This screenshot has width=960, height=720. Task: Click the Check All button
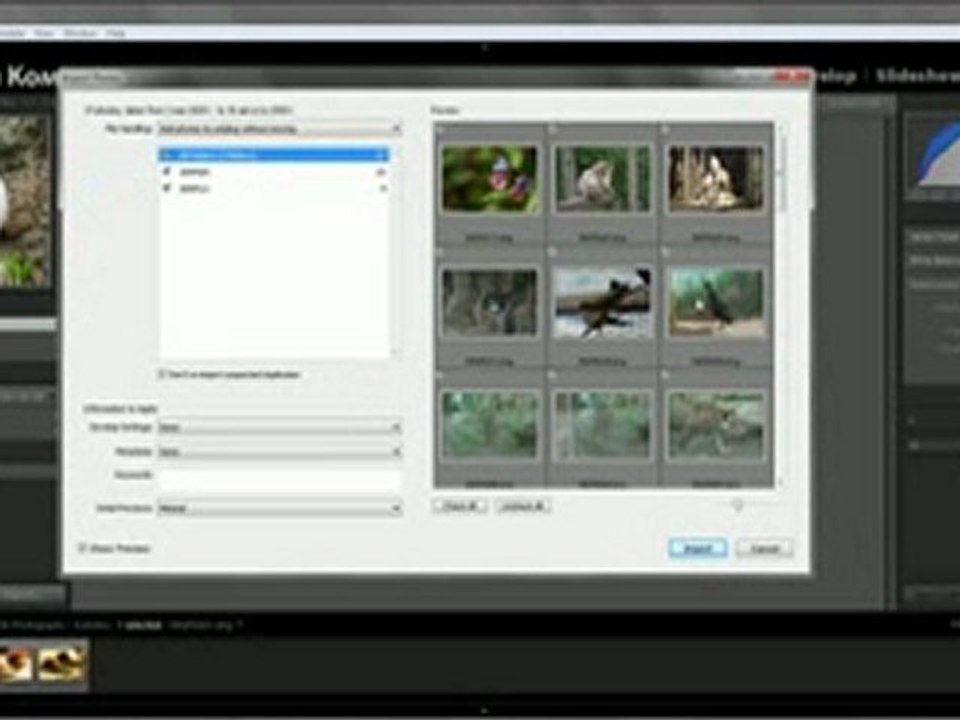[x=460, y=506]
